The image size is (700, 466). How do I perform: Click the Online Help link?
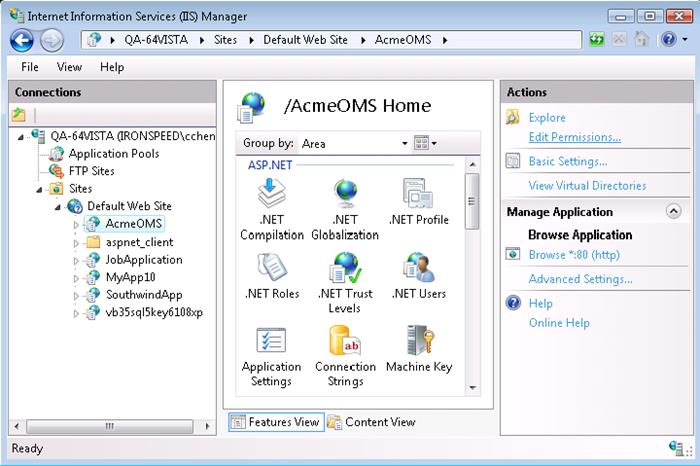(x=559, y=323)
